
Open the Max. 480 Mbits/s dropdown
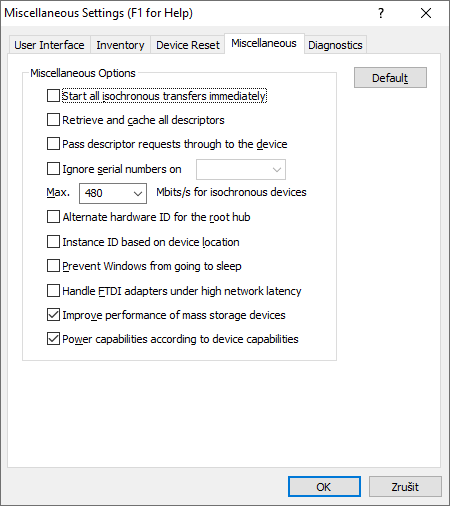(x=113, y=193)
